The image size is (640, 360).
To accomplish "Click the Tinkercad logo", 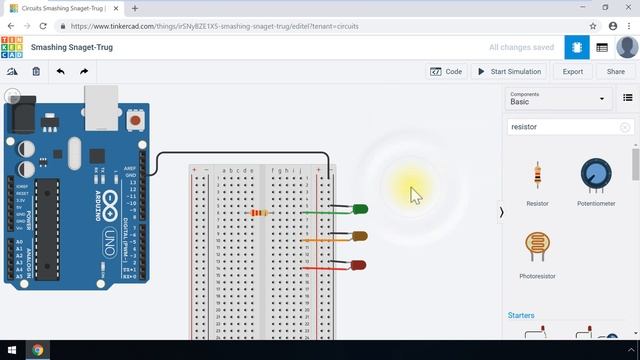I will [x=12, y=47].
